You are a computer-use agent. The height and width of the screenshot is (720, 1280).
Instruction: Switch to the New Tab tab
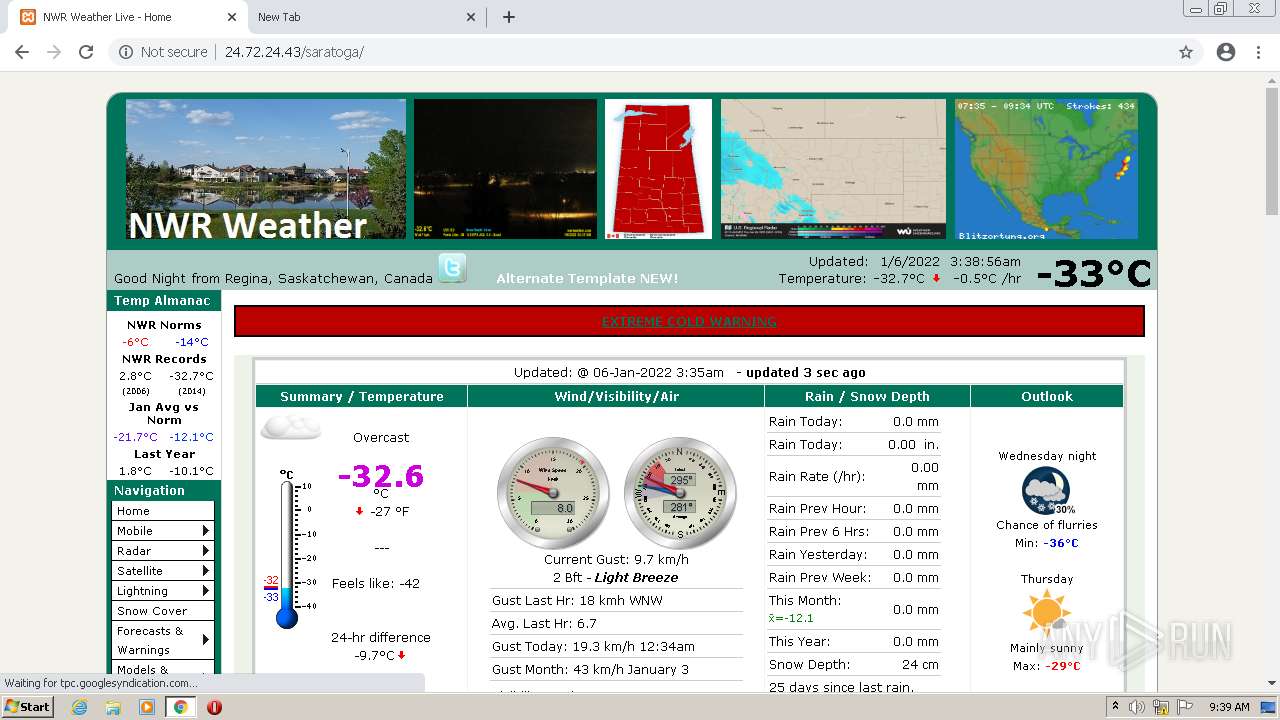coord(365,17)
